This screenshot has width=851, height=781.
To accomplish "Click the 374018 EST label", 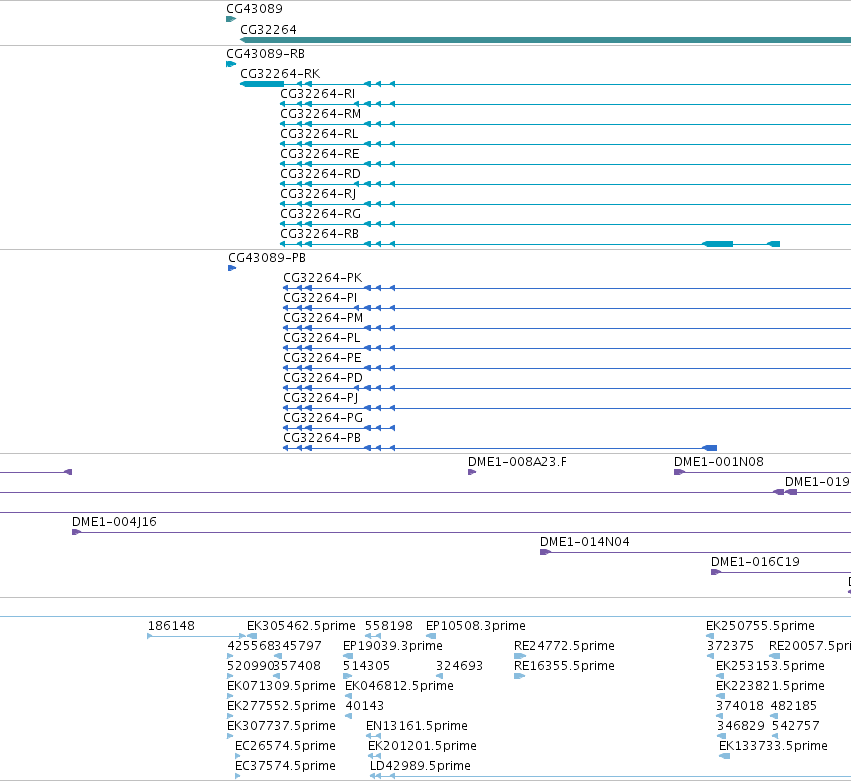I will pos(740,707).
